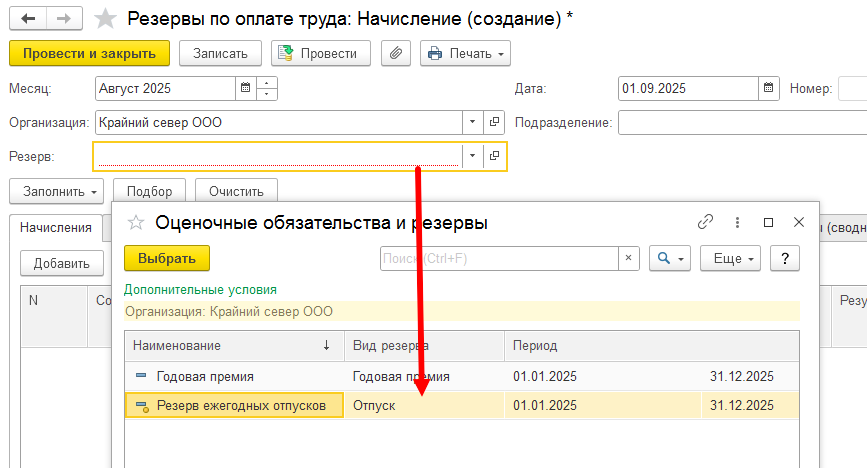867x468 pixels.
Task: Open the three-dot menu in the dialog
Action: pos(737,222)
